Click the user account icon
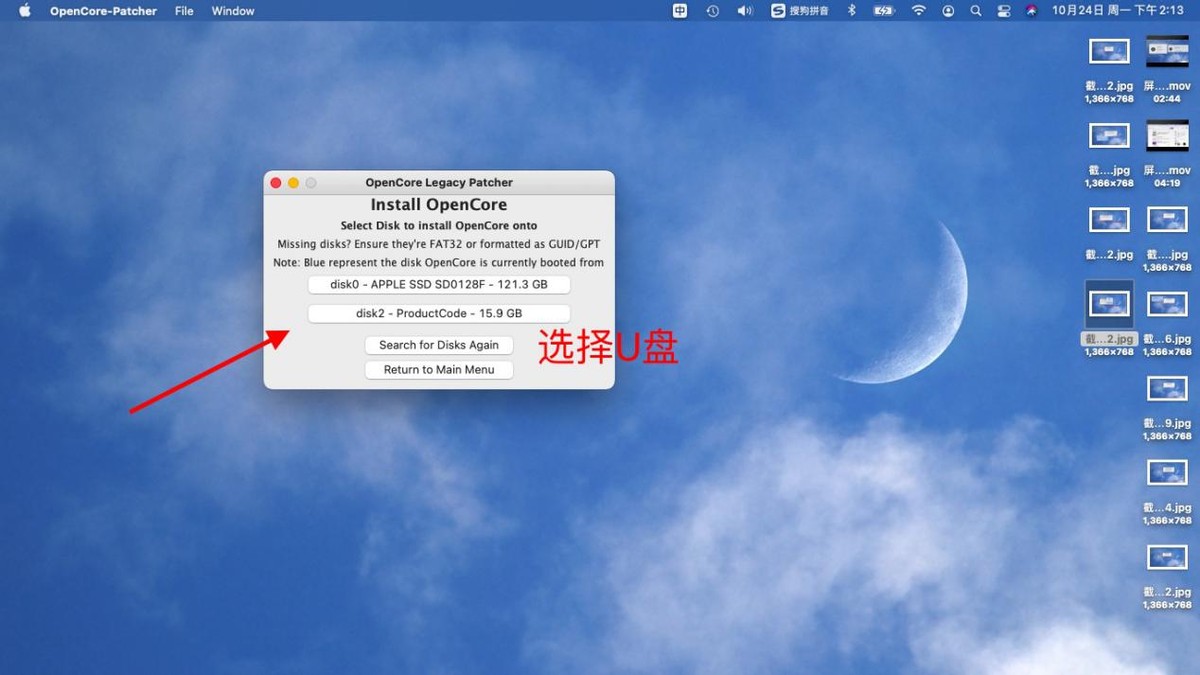1200x675 pixels. click(947, 11)
